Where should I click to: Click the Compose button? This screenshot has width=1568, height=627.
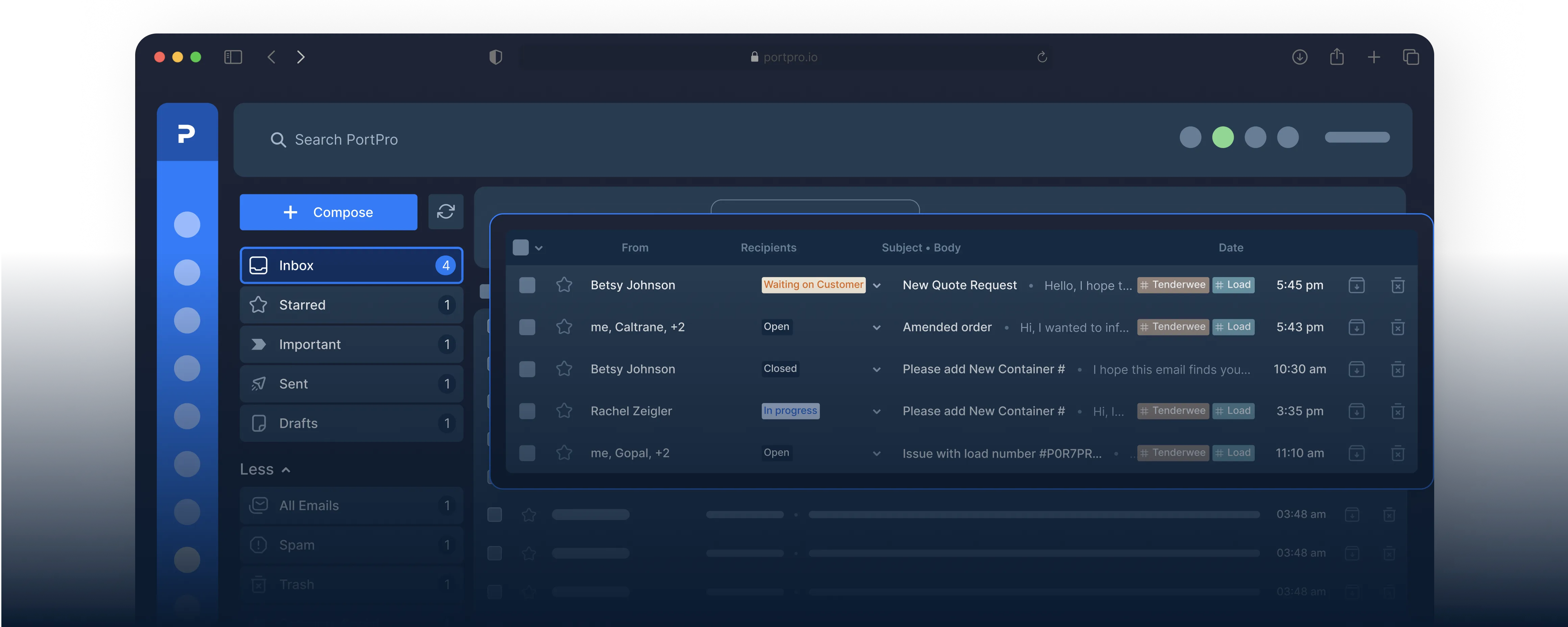328,212
